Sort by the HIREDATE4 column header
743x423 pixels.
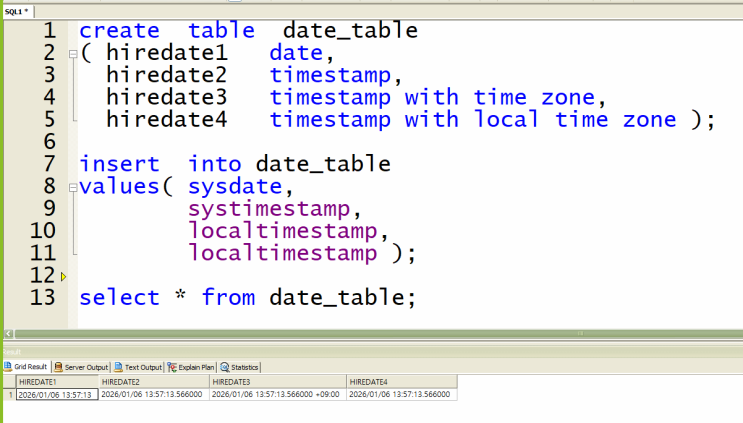[402, 381]
